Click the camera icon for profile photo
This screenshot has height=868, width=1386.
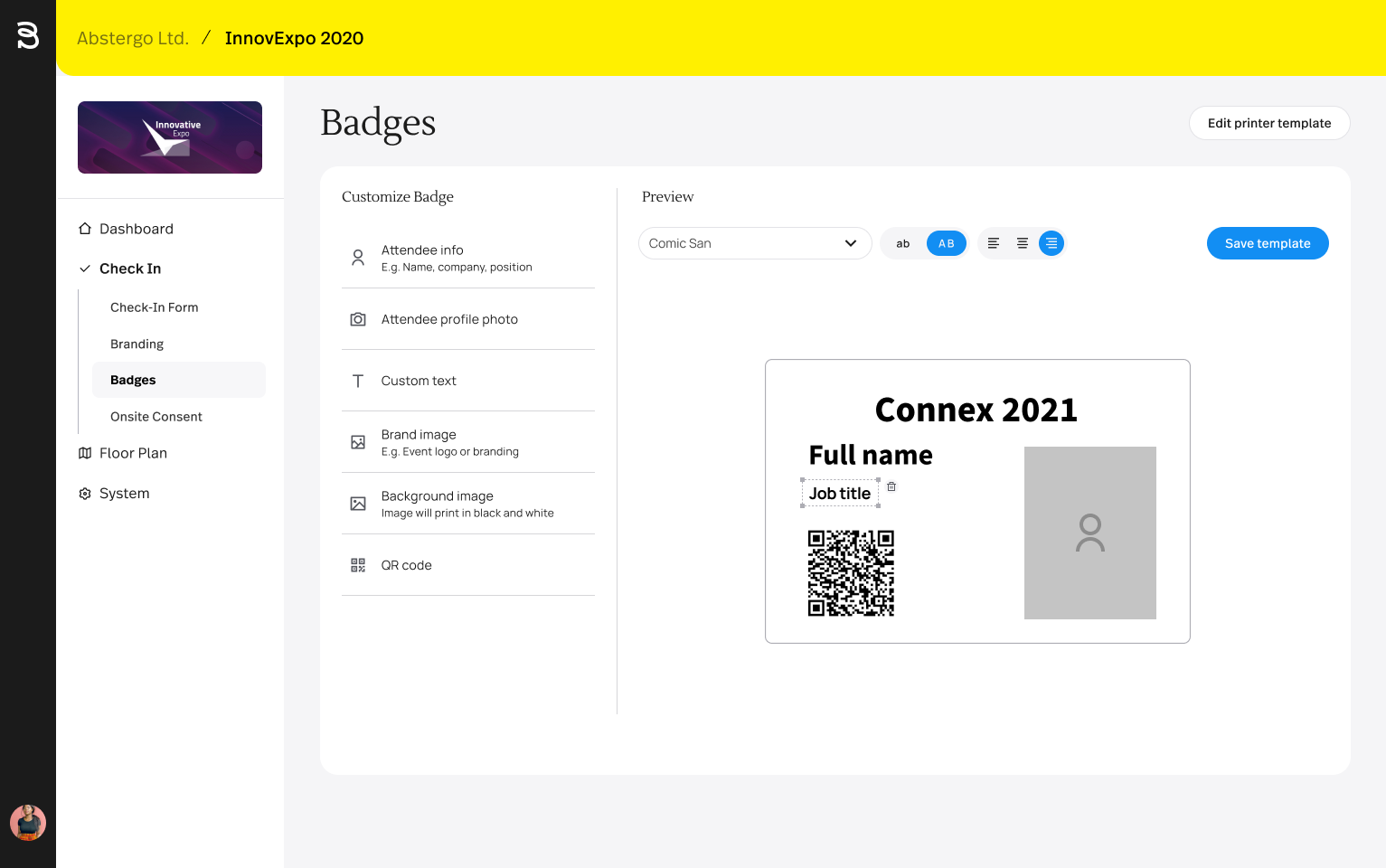358,319
